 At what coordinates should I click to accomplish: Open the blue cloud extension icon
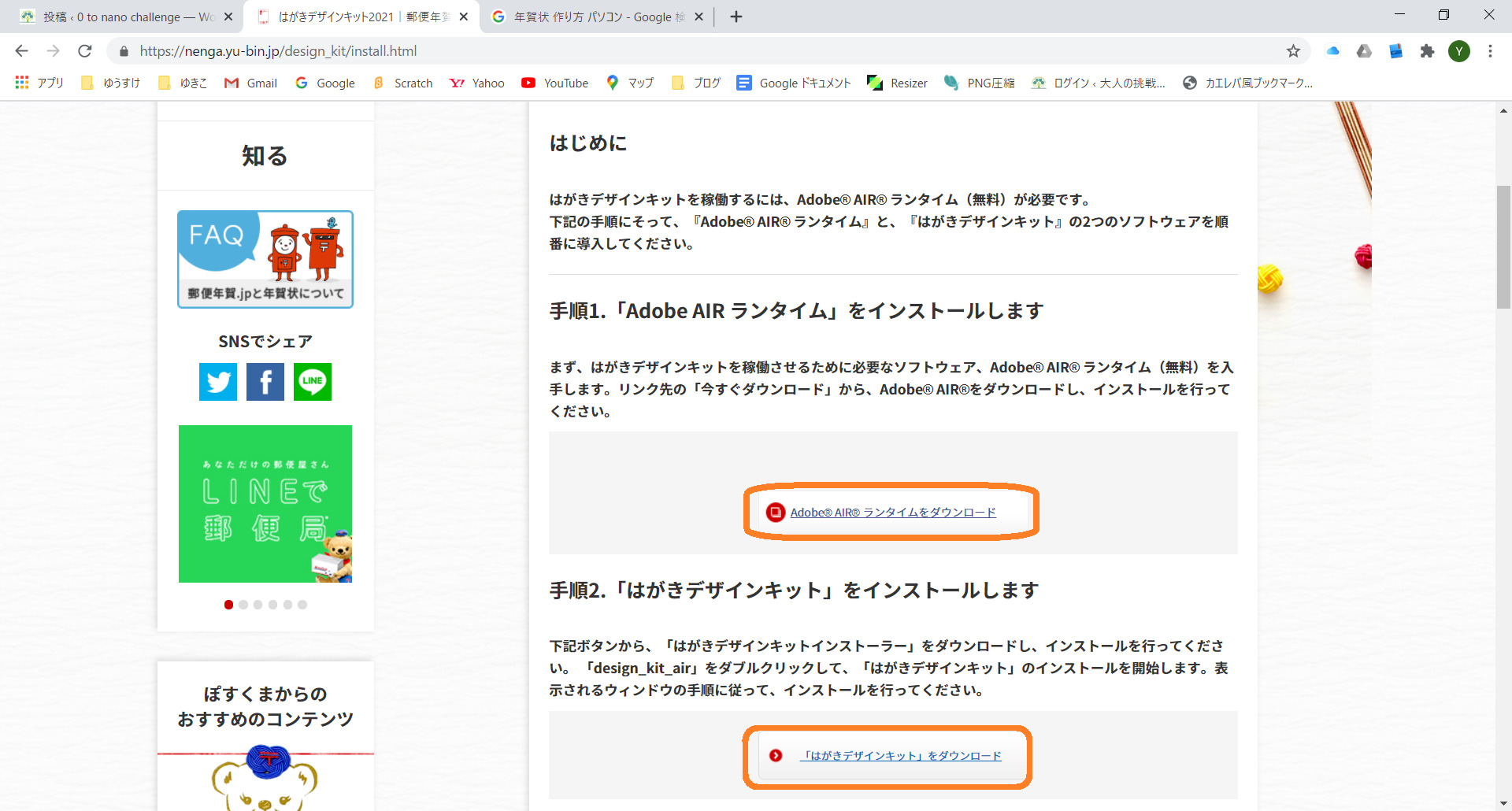click(x=1332, y=51)
